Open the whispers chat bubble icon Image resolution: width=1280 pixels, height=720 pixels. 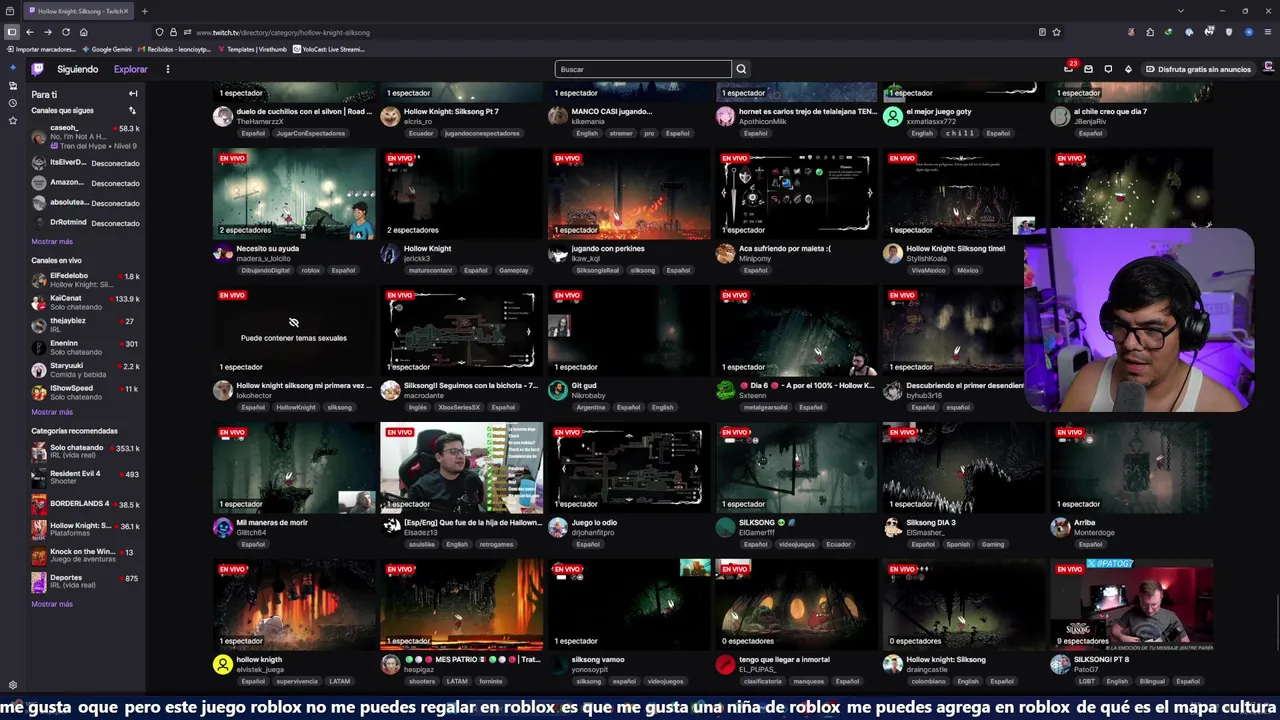pyautogui.click(x=1108, y=69)
